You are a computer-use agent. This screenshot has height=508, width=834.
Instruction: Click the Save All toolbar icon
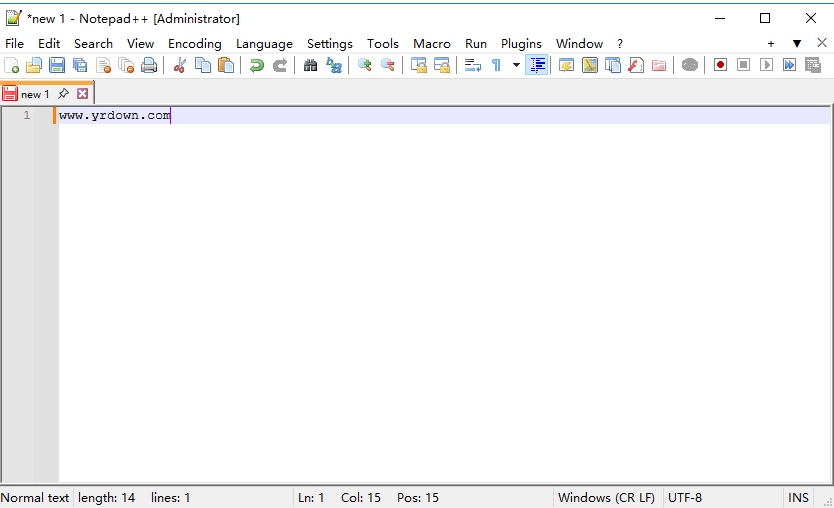[80, 65]
